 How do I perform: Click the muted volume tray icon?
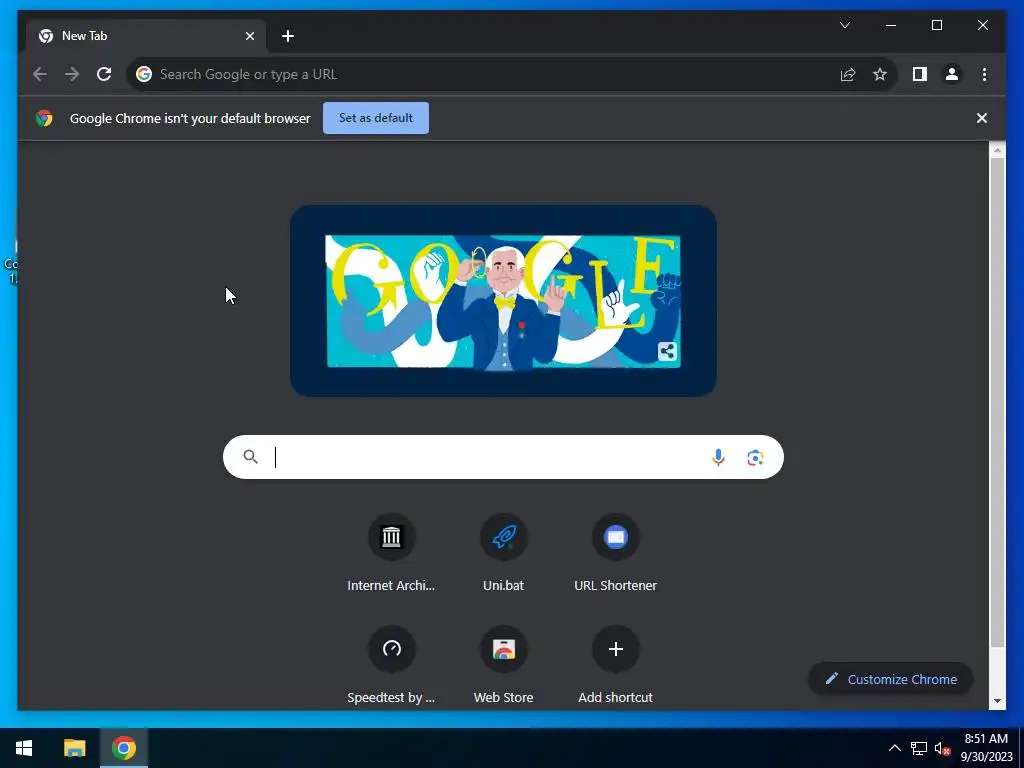[x=942, y=748]
